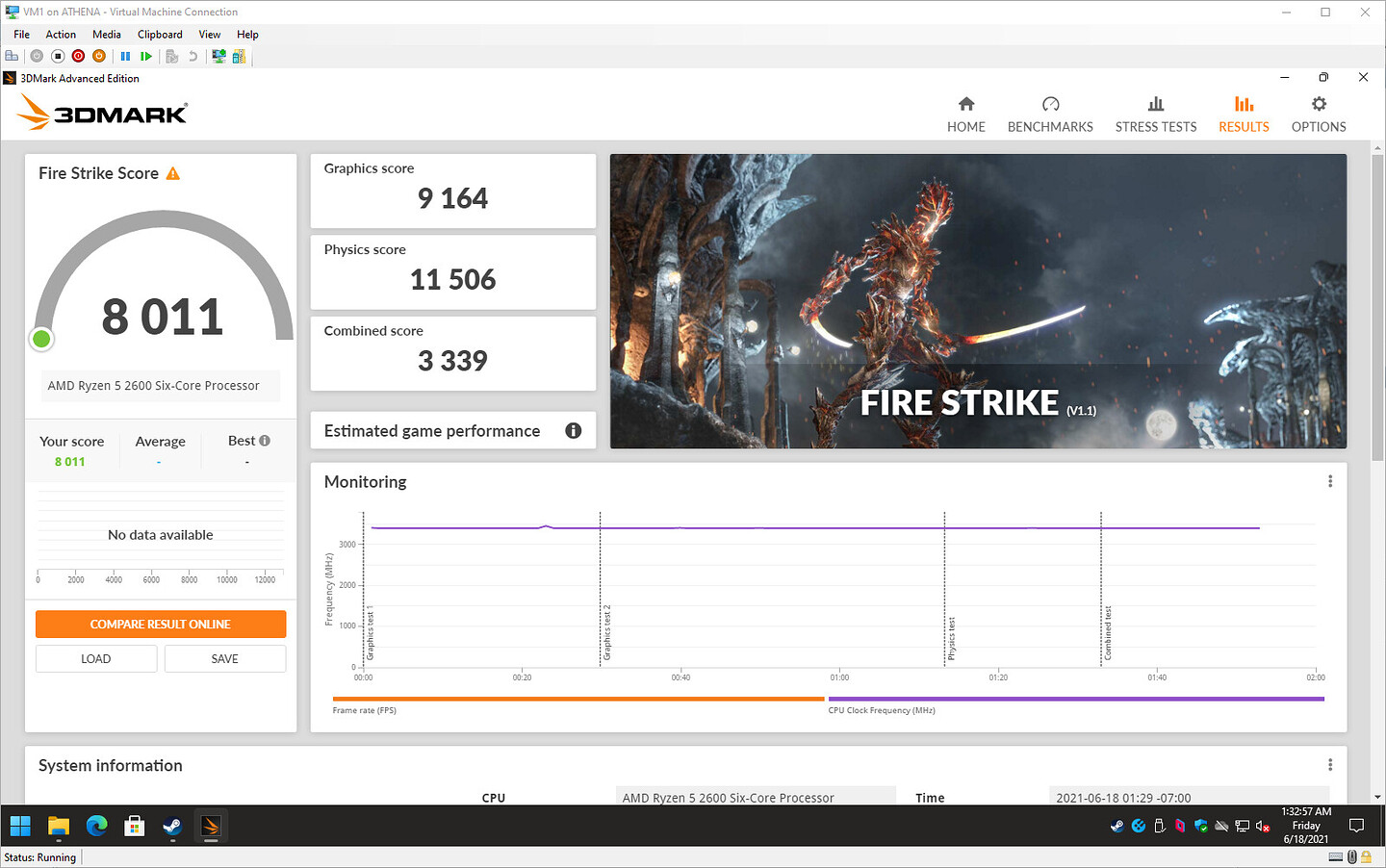
Task: Click the taskbar clock showing 1:32:57 AM
Action: tap(1306, 826)
